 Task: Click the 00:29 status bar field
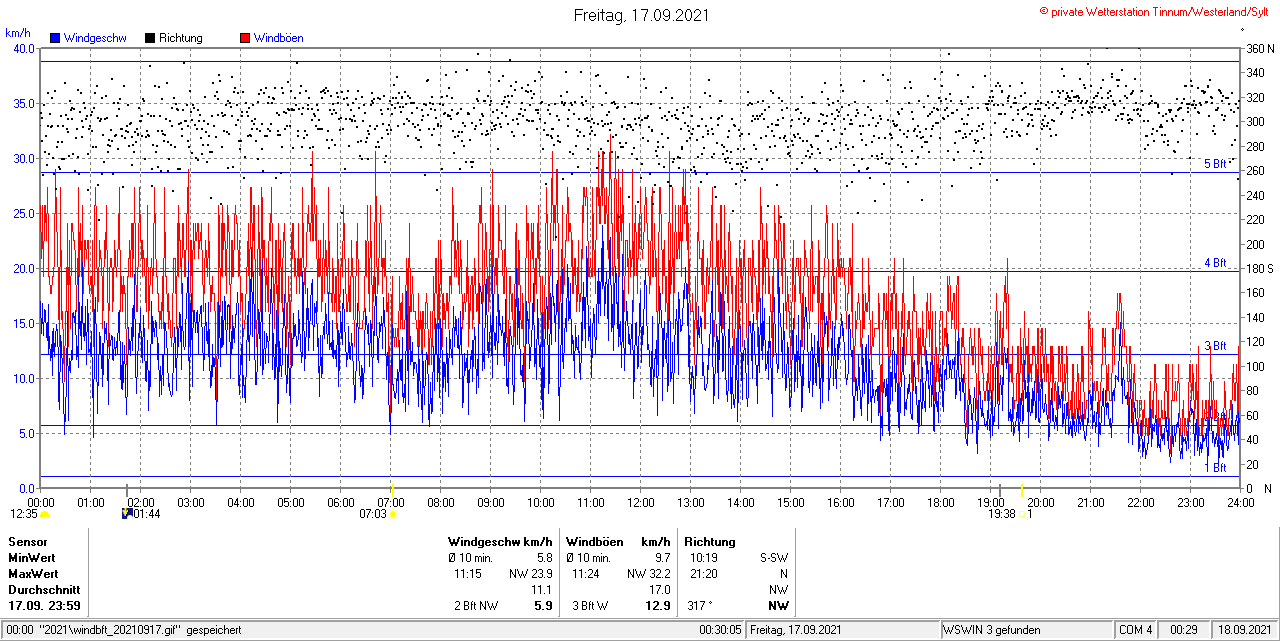coord(1184,630)
